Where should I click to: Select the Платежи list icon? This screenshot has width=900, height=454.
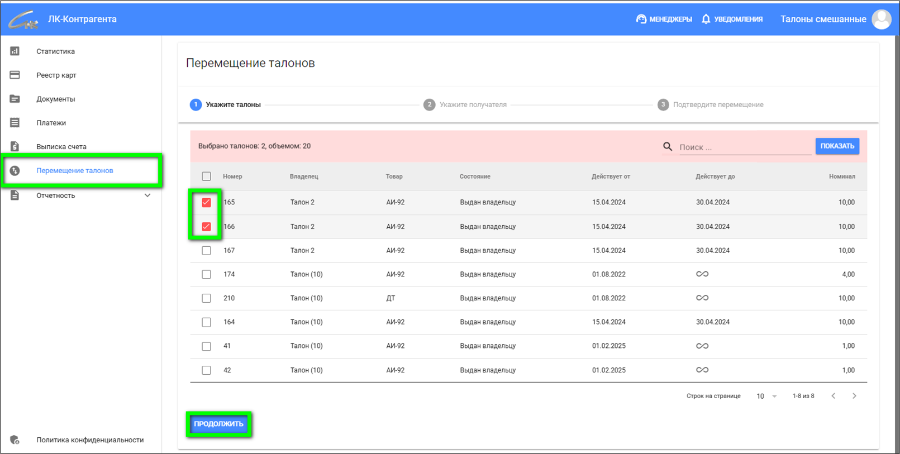(15, 123)
